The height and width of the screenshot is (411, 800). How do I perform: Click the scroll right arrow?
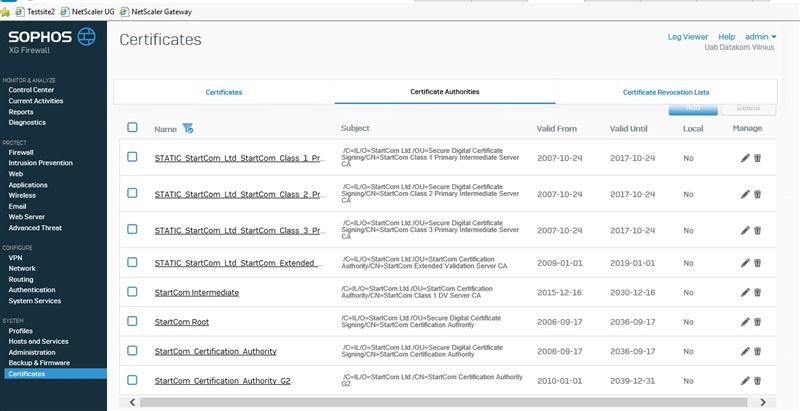[x=763, y=402]
